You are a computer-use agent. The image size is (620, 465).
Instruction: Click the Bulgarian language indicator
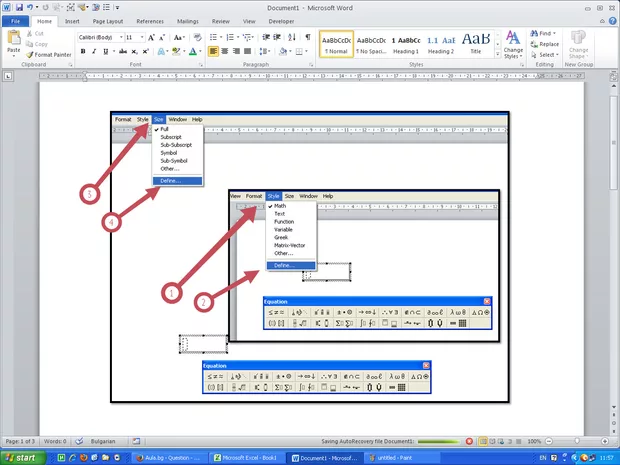(103, 441)
